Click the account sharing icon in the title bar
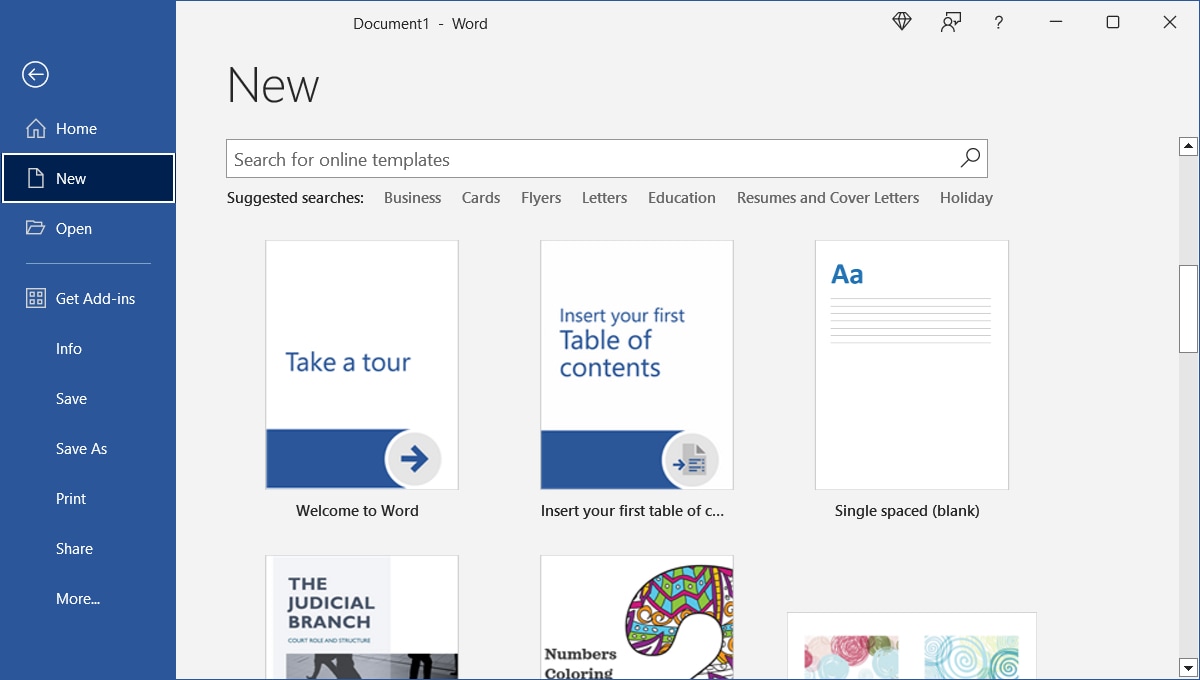Viewport: 1200px width, 680px height. click(x=950, y=21)
